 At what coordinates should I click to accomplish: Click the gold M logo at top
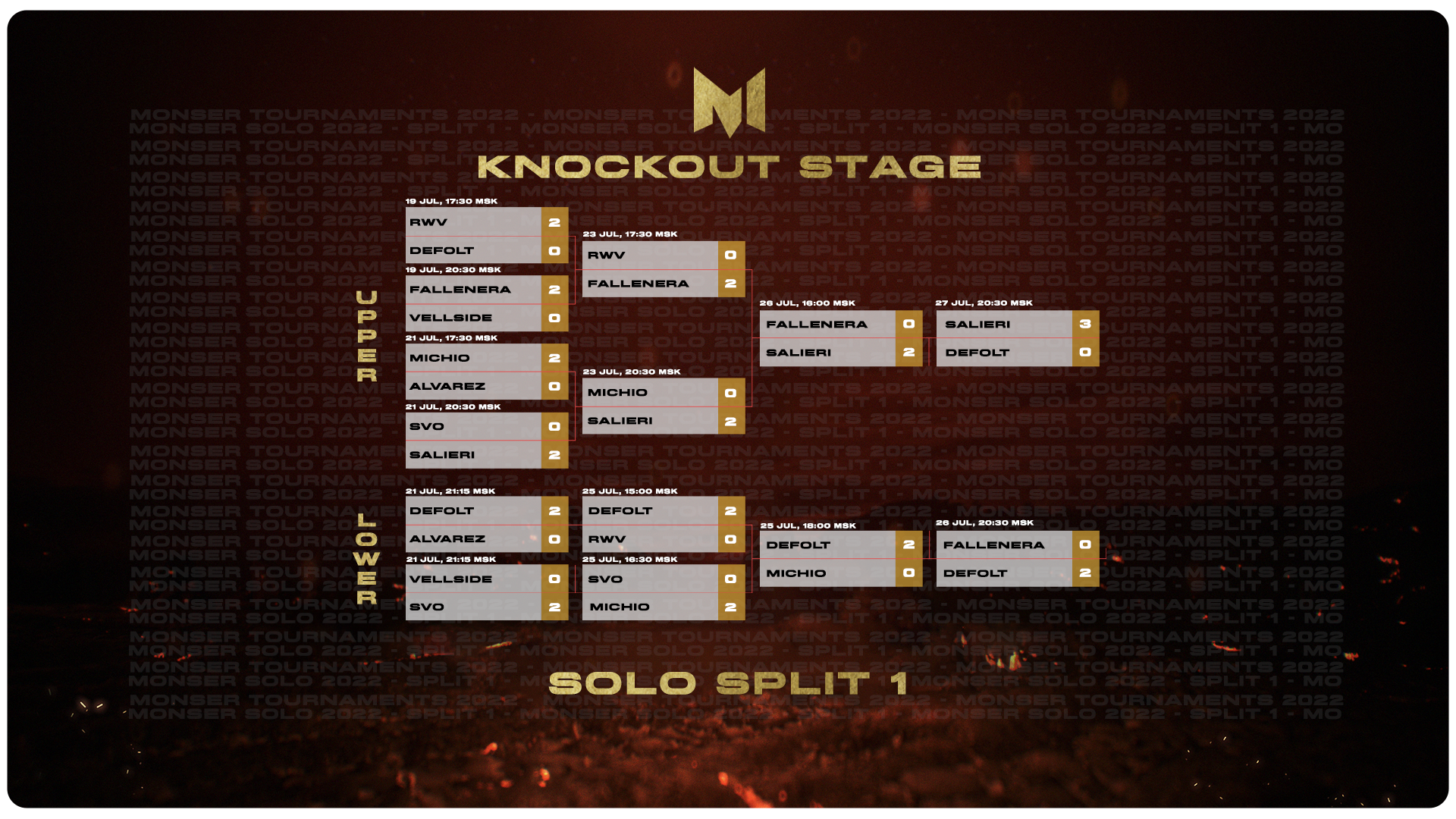pyautogui.click(x=730, y=102)
